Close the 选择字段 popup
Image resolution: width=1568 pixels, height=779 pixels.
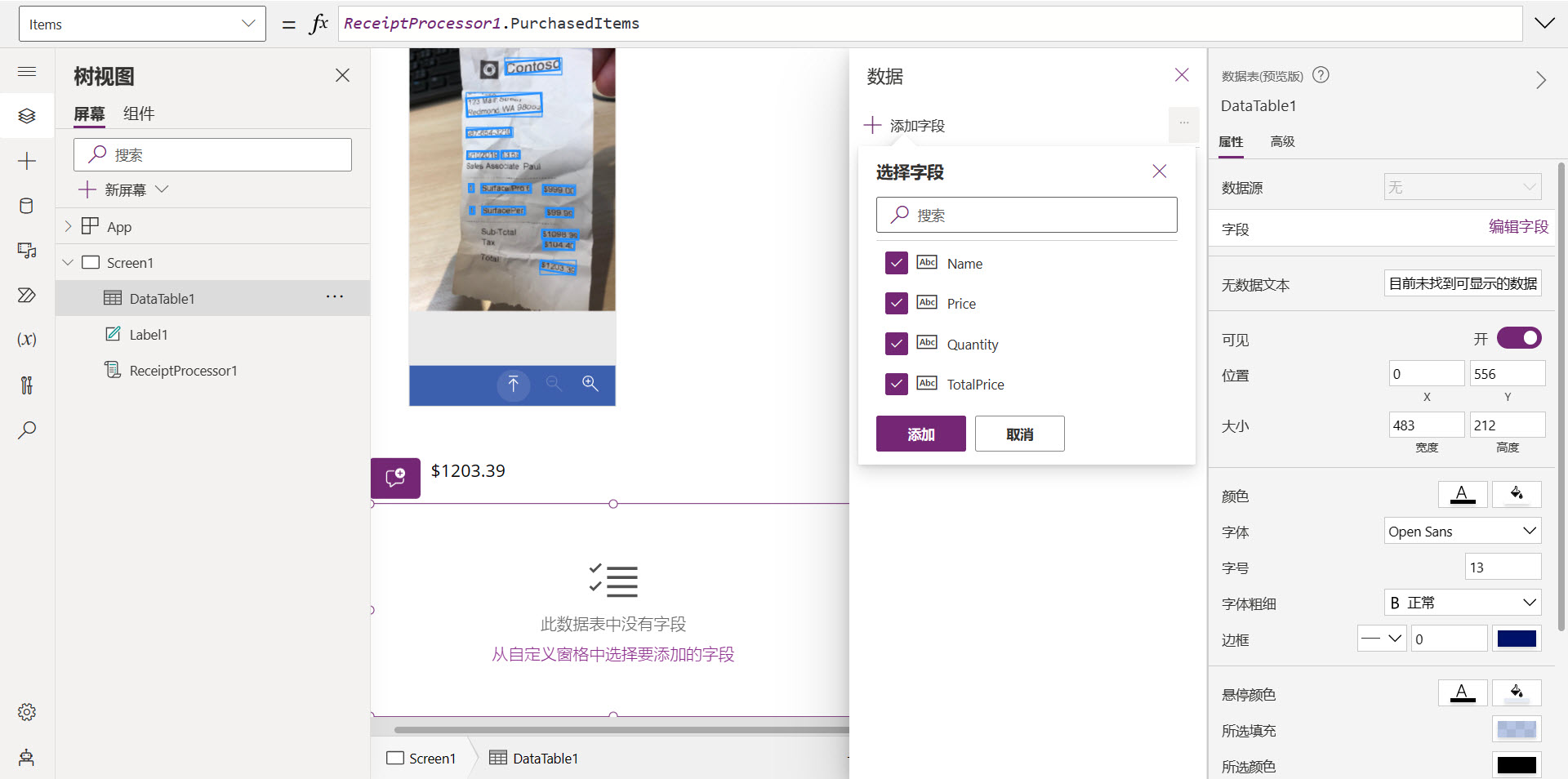coord(1160,171)
